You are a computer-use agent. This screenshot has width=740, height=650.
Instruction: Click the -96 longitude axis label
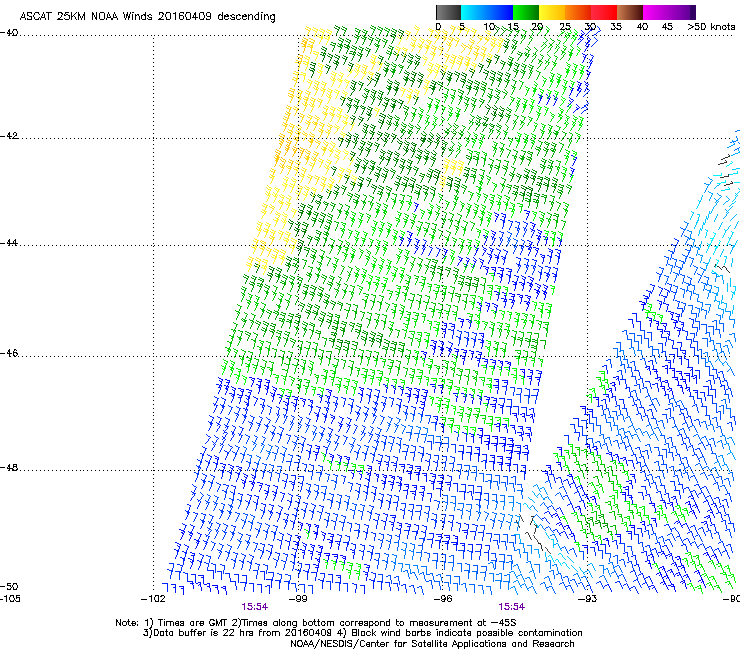443,599
